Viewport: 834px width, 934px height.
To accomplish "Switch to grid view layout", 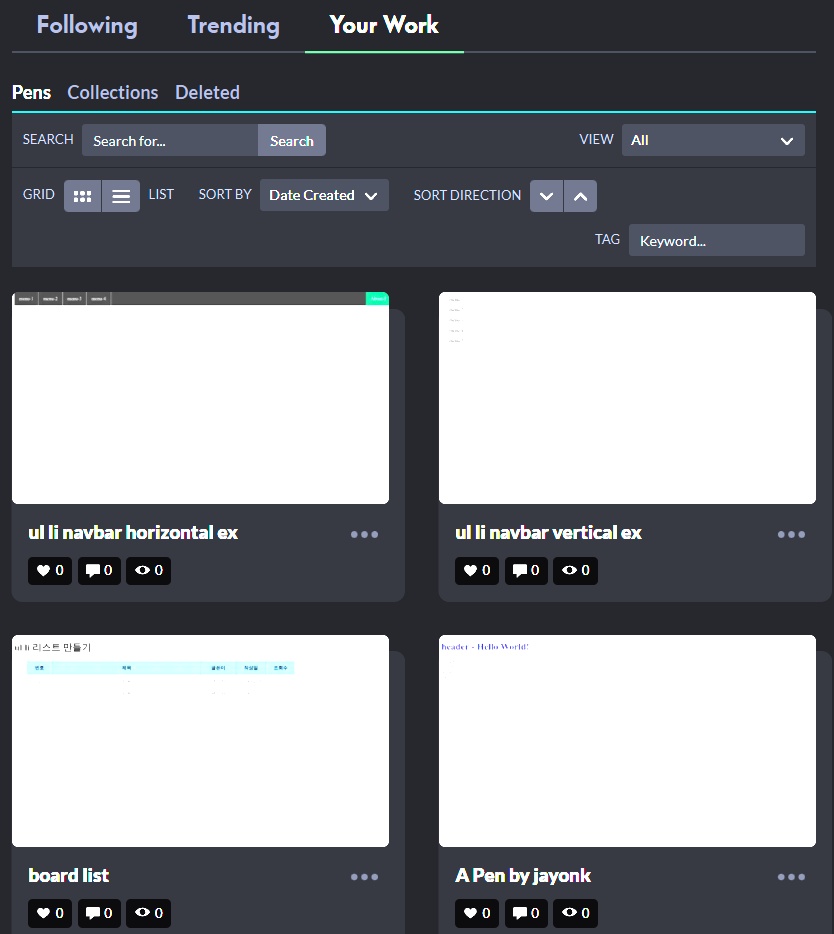I will [x=82, y=195].
